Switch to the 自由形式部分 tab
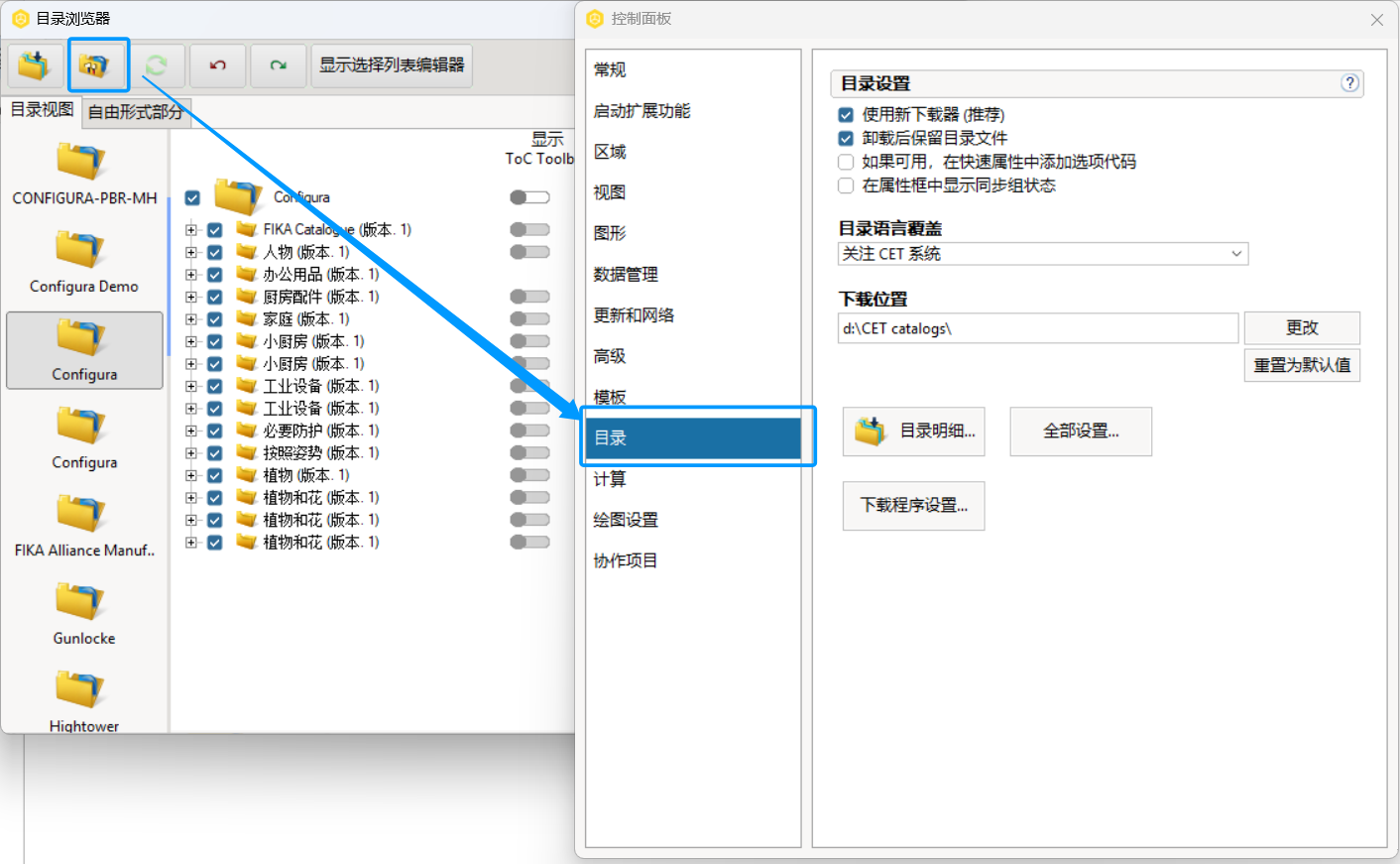 pos(136,112)
